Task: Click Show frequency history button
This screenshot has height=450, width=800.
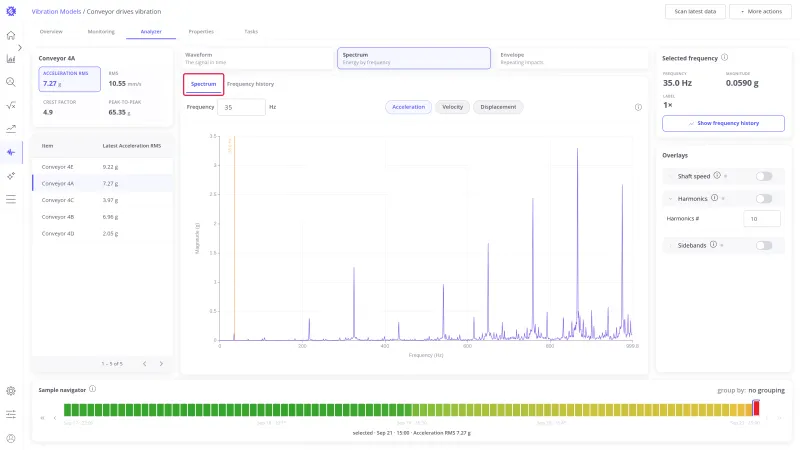Action: [723, 123]
